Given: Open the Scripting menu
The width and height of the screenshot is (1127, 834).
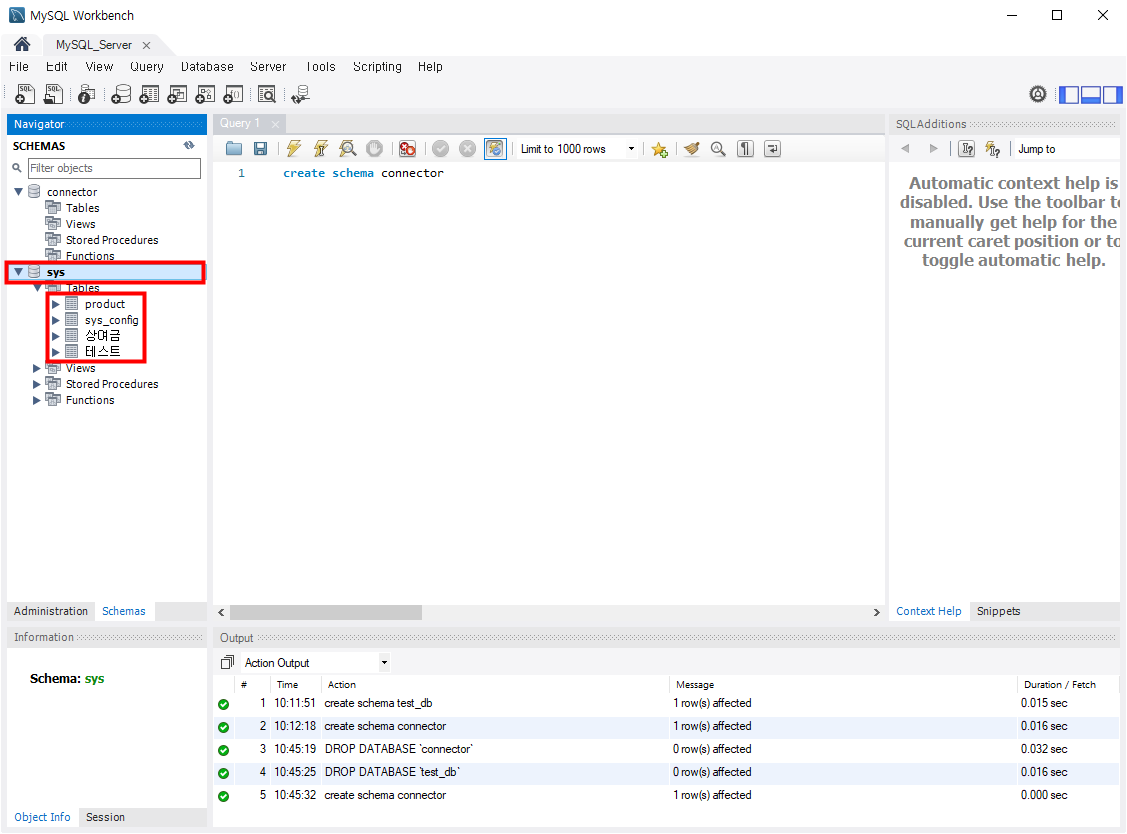Looking at the screenshot, I should 377,66.
